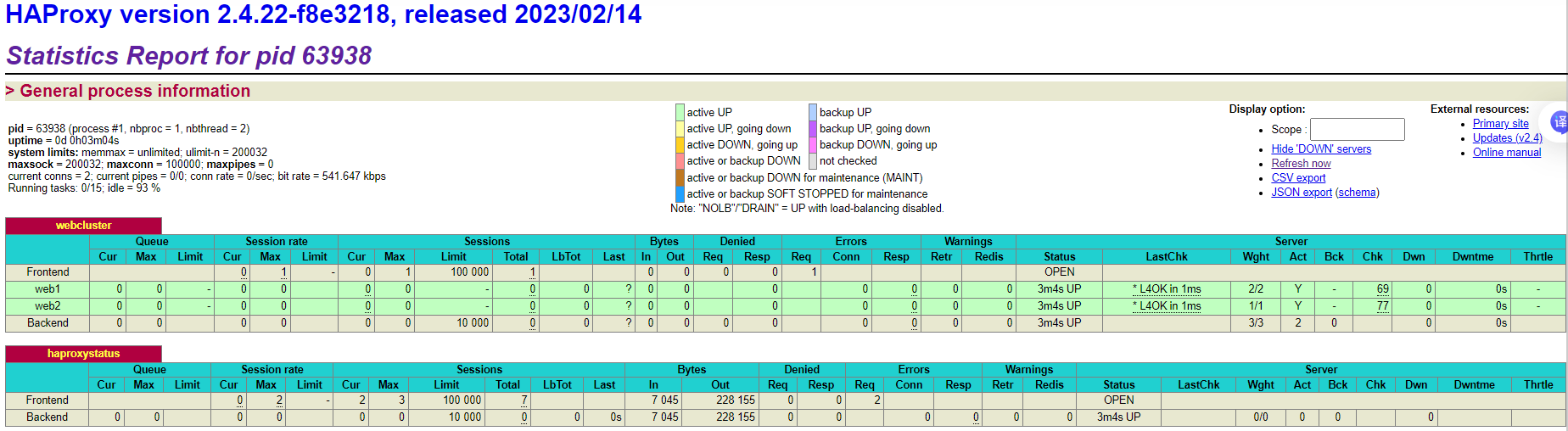Focus the Scope input field

[1357, 129]
